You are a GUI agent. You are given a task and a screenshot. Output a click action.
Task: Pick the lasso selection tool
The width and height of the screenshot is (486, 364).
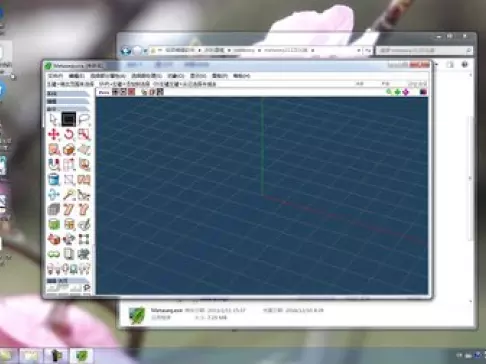point(84,119)
